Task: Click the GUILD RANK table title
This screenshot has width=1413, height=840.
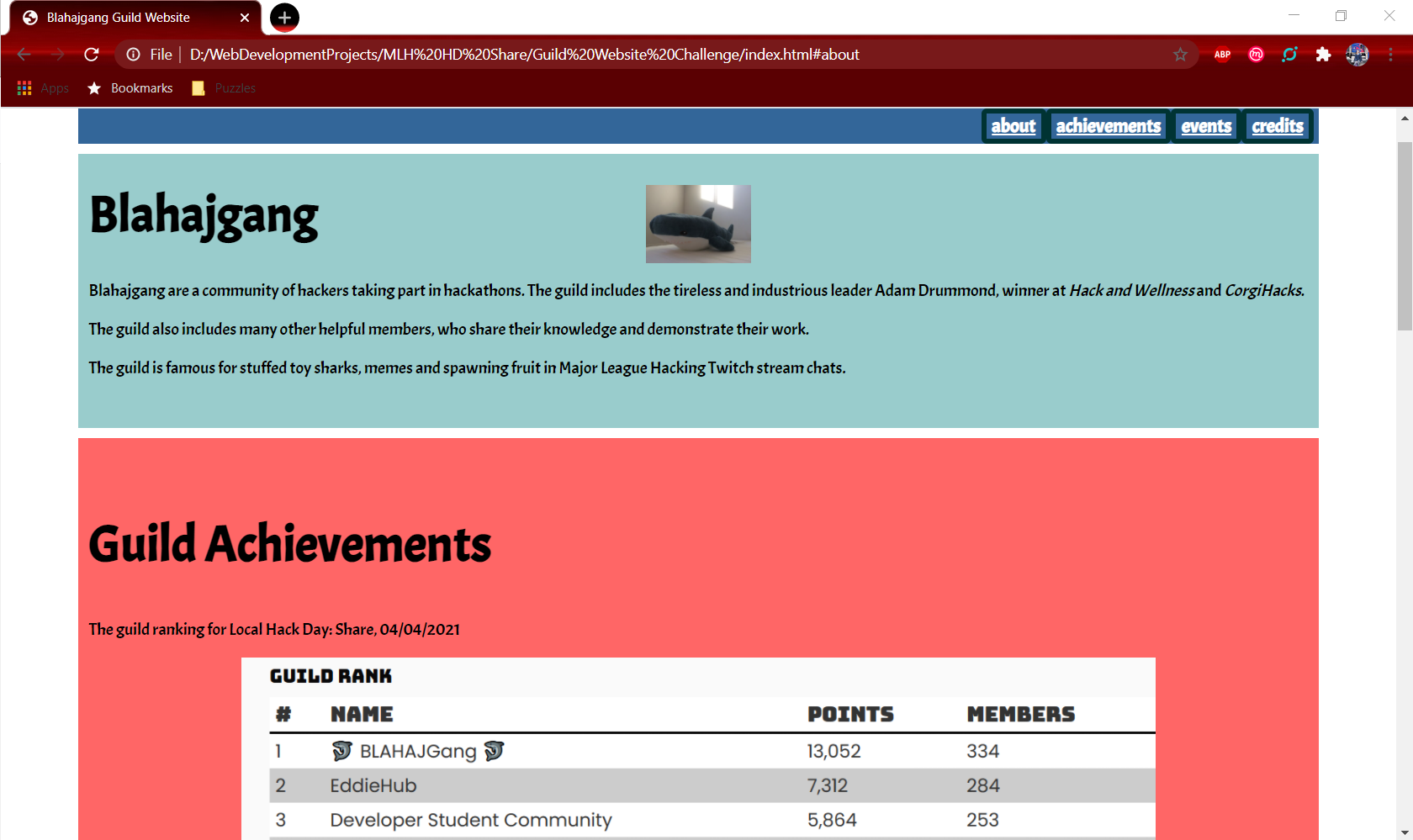Action: 331,676
